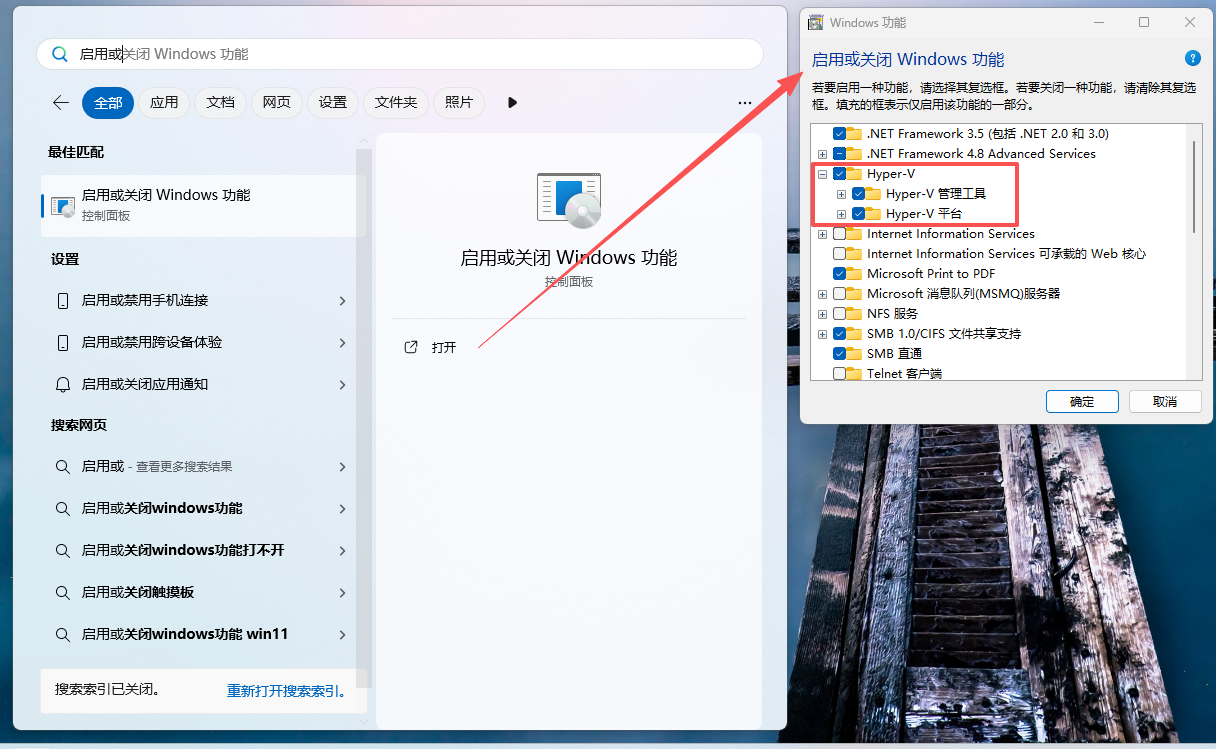Uncheck the Hyper-V checkbox
Viewport: 1216px width, 749px height.
(839, 173)
